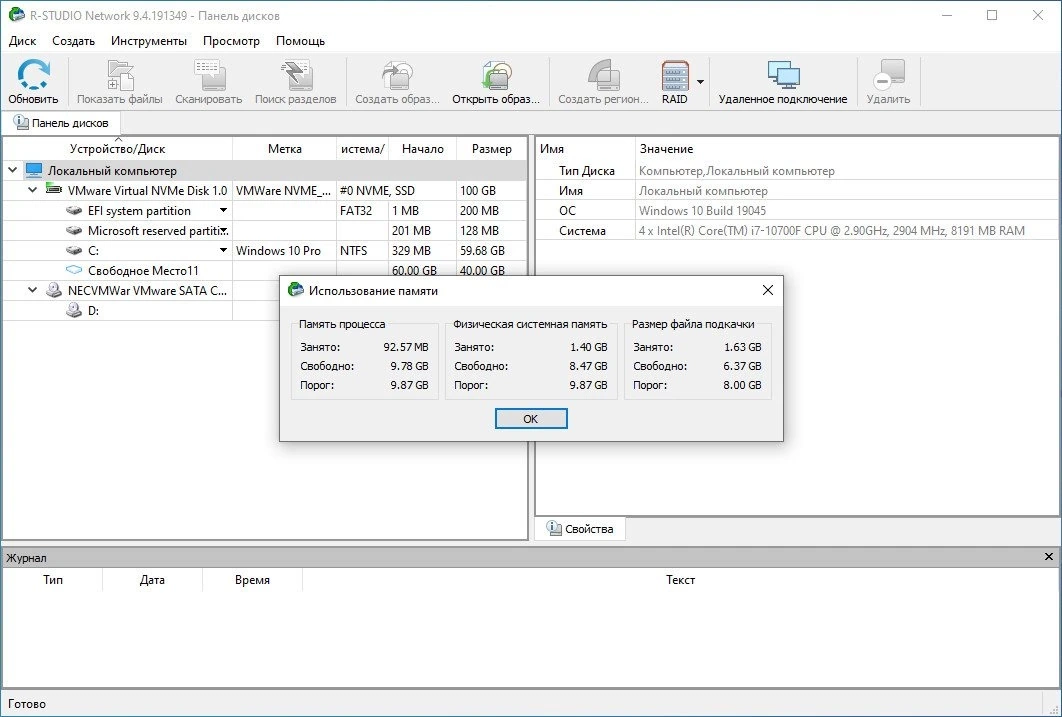Click the Система property name
Screen dimensions: 1062x717
(582, 231)
